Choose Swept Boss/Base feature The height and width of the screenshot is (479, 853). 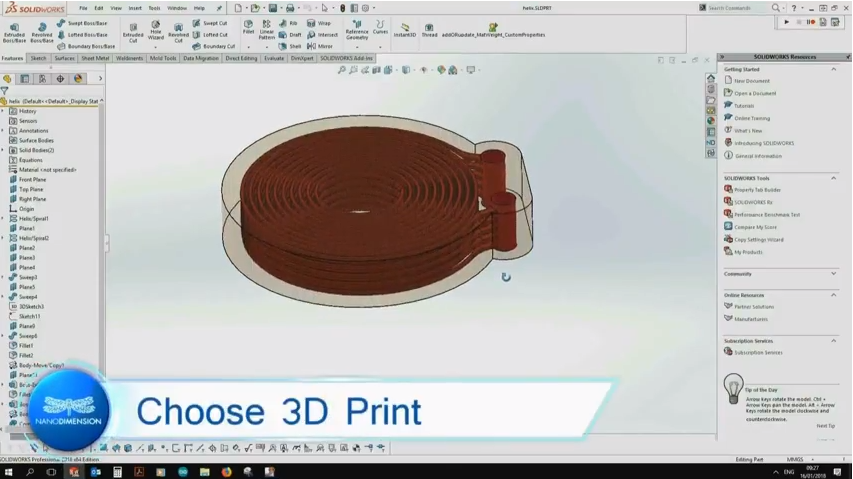click(x=82, y=23)
